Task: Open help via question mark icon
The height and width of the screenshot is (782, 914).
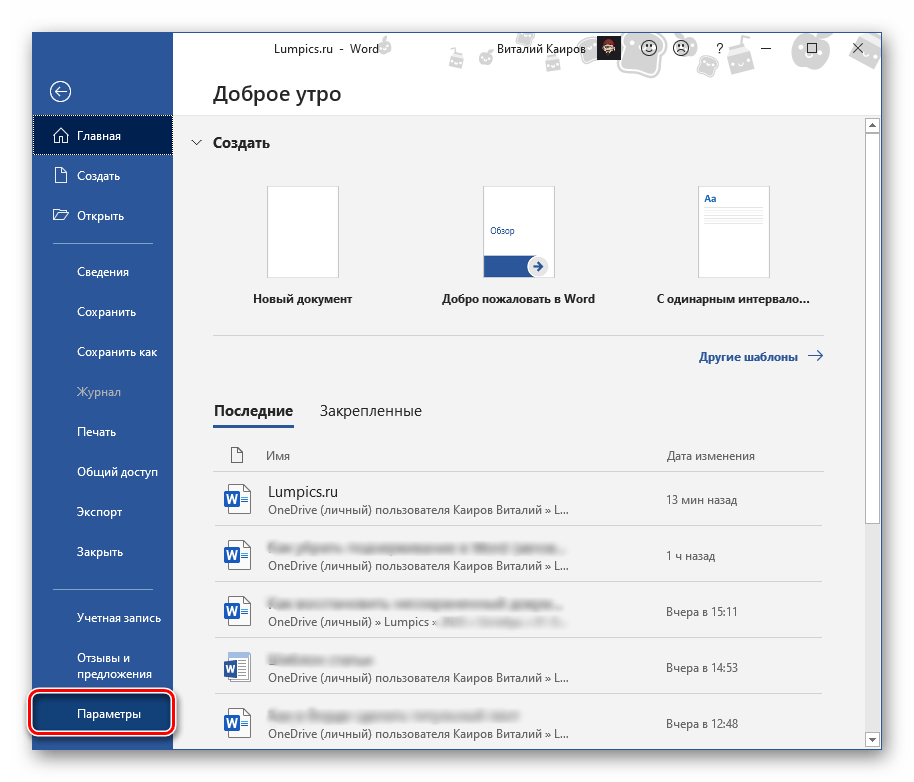Action: [x=719, y=48]
